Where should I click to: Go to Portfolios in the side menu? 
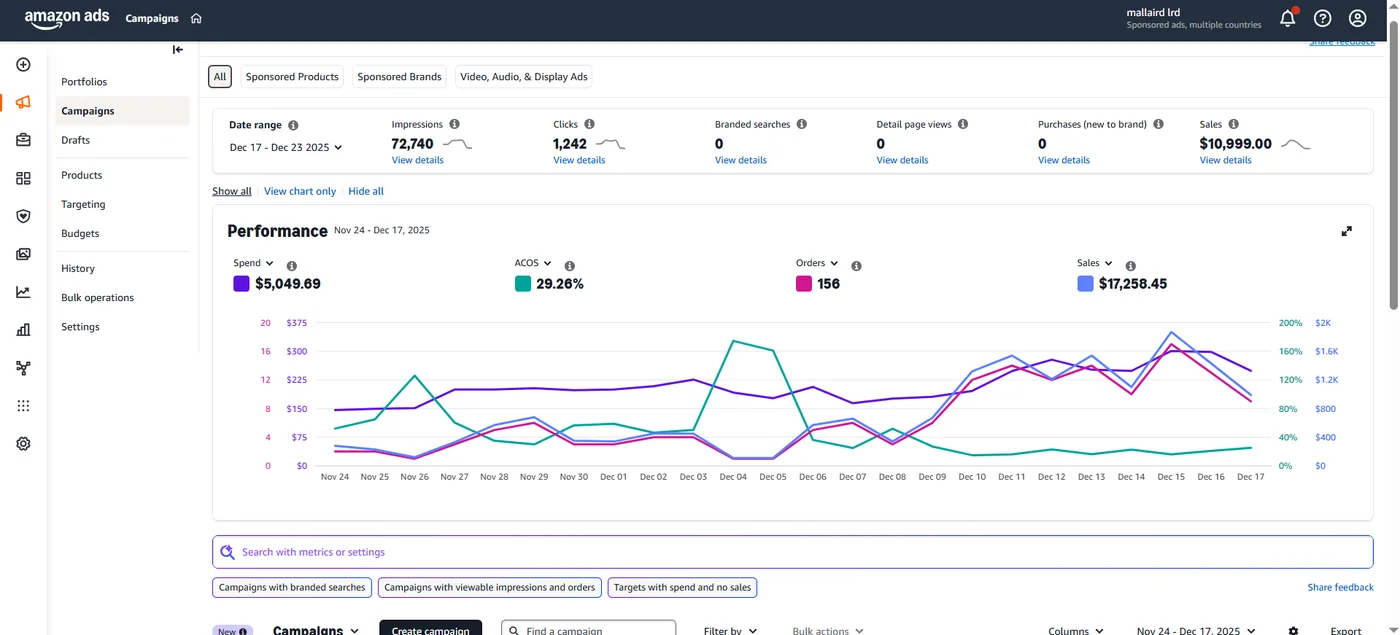point(84,82)
